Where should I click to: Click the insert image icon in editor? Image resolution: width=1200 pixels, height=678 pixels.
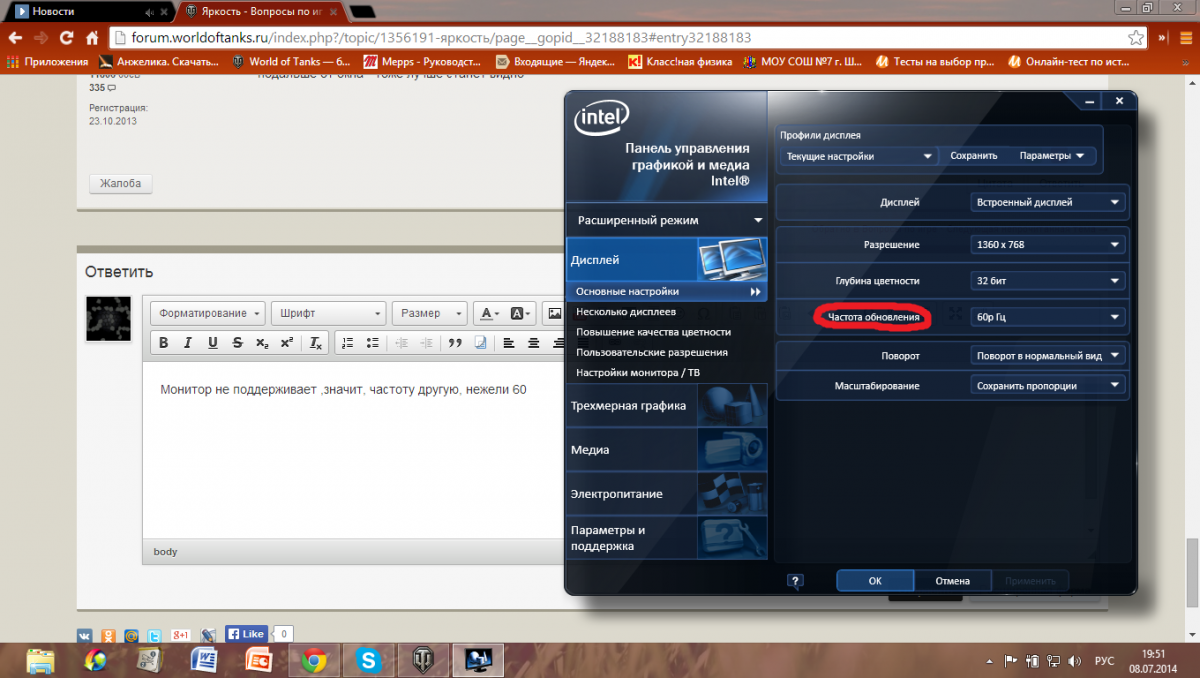[x=554, y=313]
